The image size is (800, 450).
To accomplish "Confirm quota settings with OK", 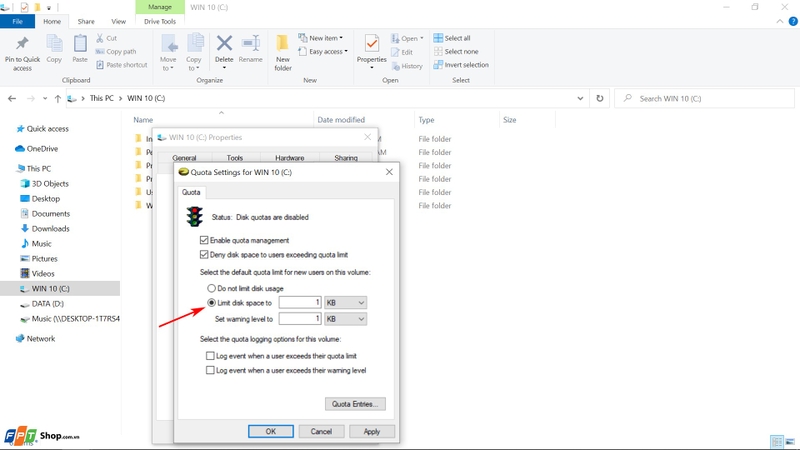I will click(x=271, y=431).
